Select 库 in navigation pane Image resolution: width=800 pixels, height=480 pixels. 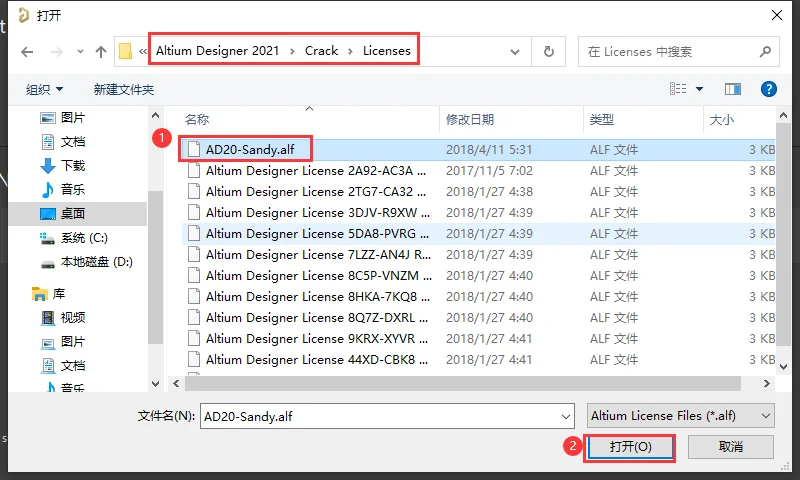[x=48, y=294]
